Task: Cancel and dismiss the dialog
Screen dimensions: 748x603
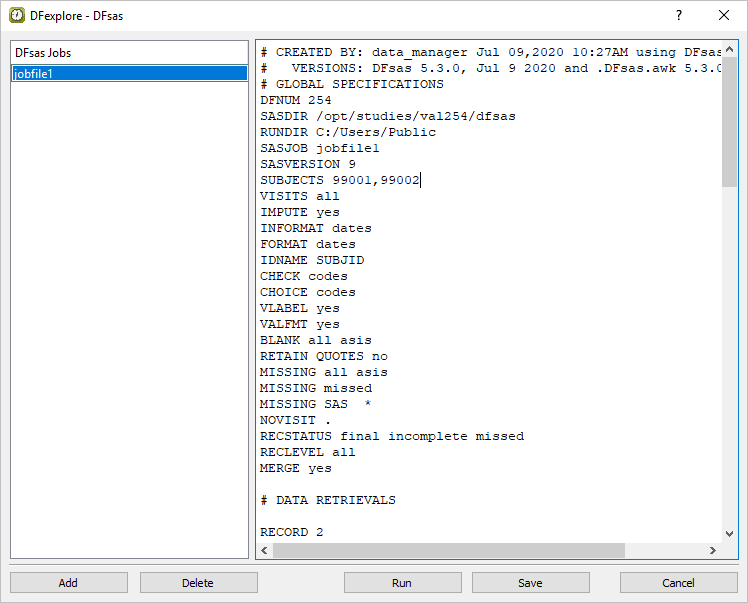Action: click(x=678, y=582)
